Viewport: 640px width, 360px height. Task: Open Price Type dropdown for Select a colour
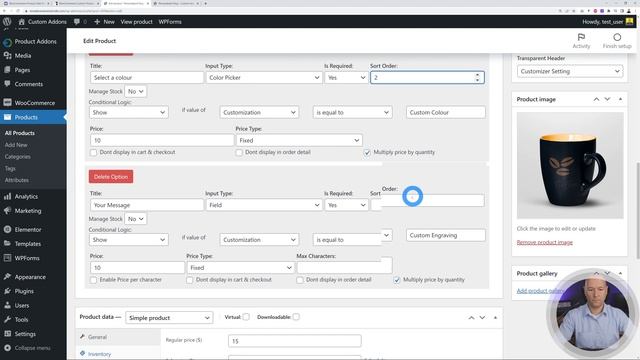click(299, 140)
